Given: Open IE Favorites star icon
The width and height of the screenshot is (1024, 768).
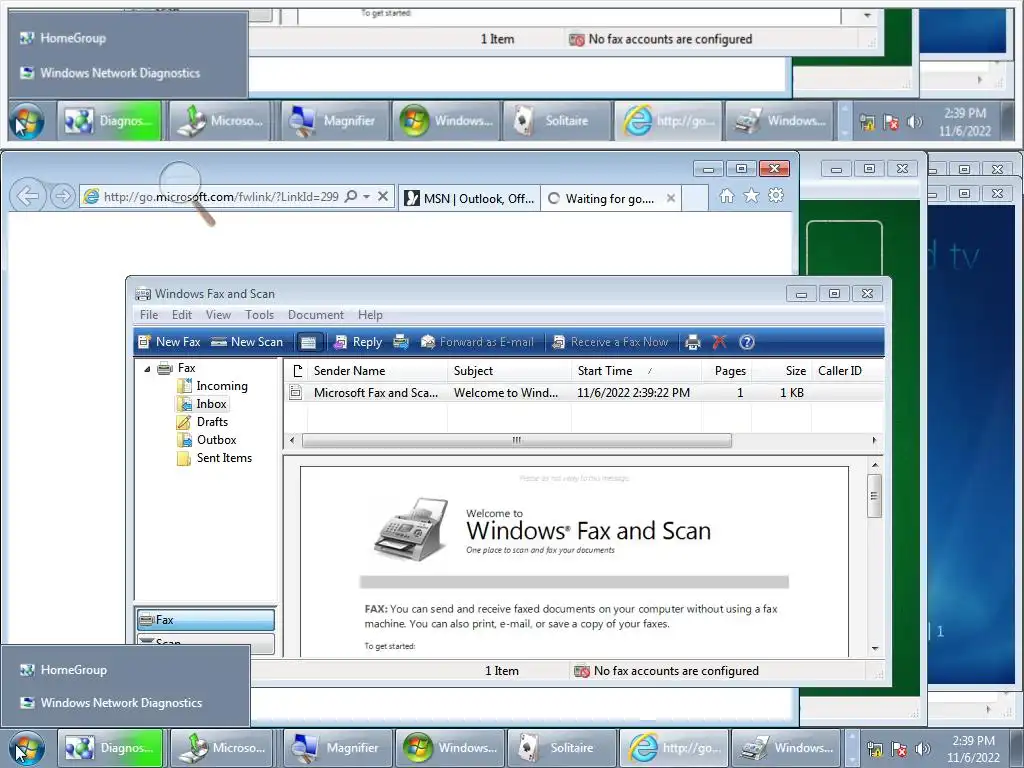Looking at the screenshot, I should 752,195.
